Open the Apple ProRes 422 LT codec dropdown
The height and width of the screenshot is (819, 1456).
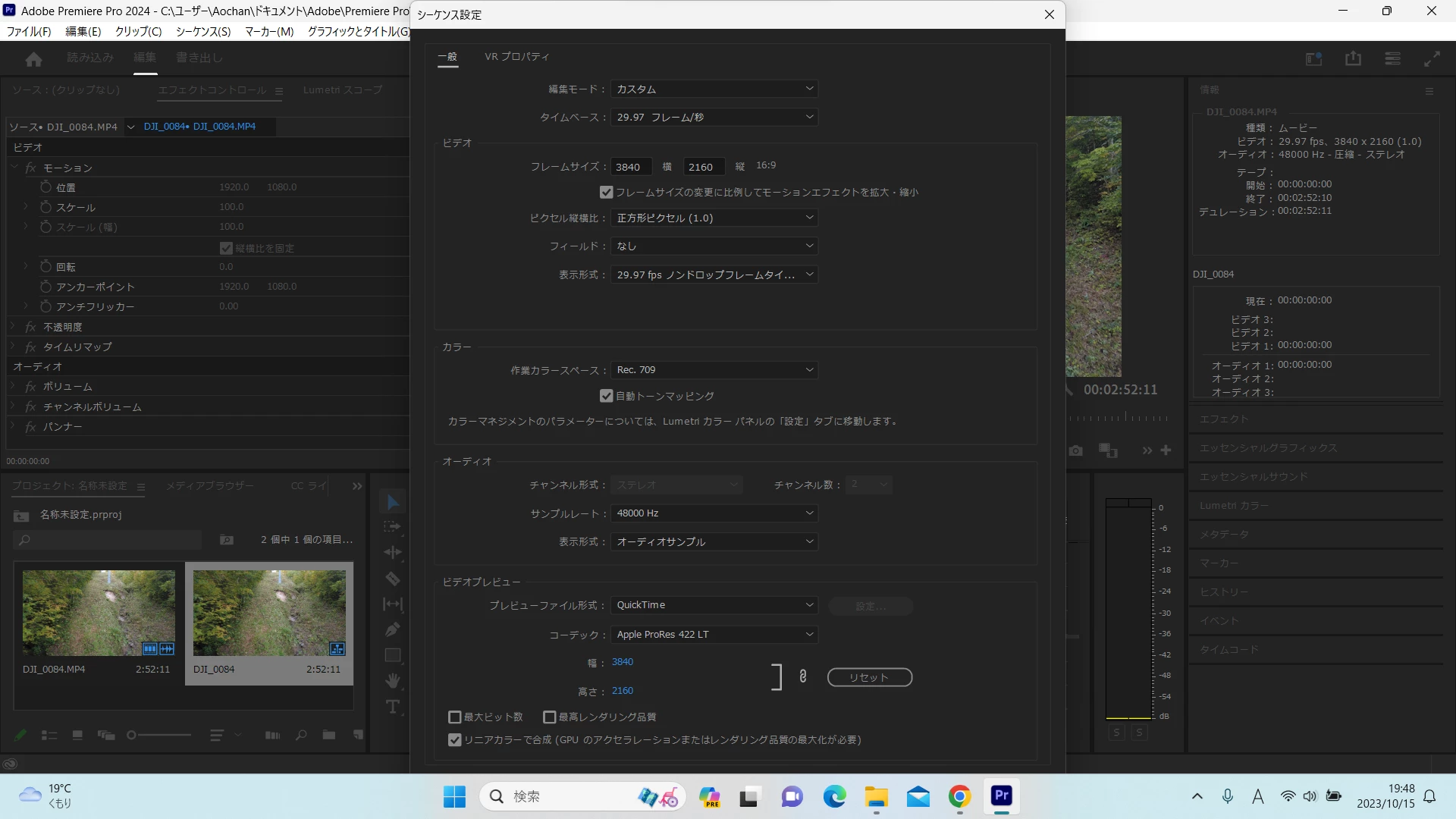(714, 634)
